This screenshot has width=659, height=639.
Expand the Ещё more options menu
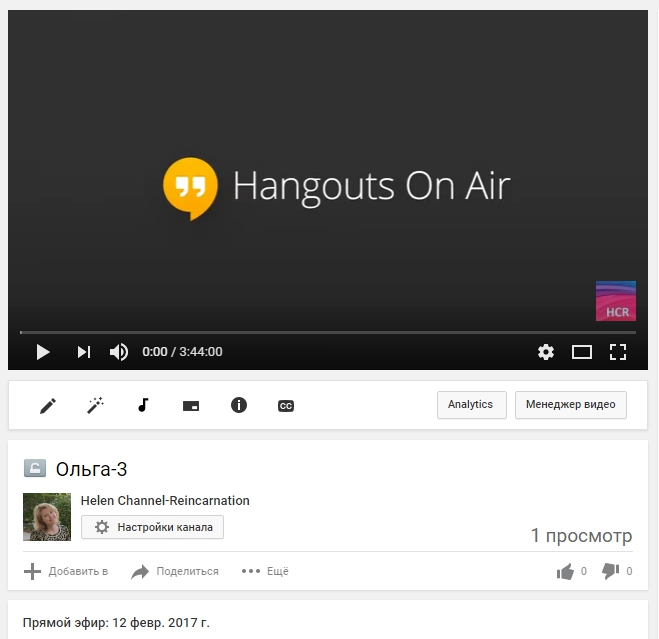coord(265,571)
